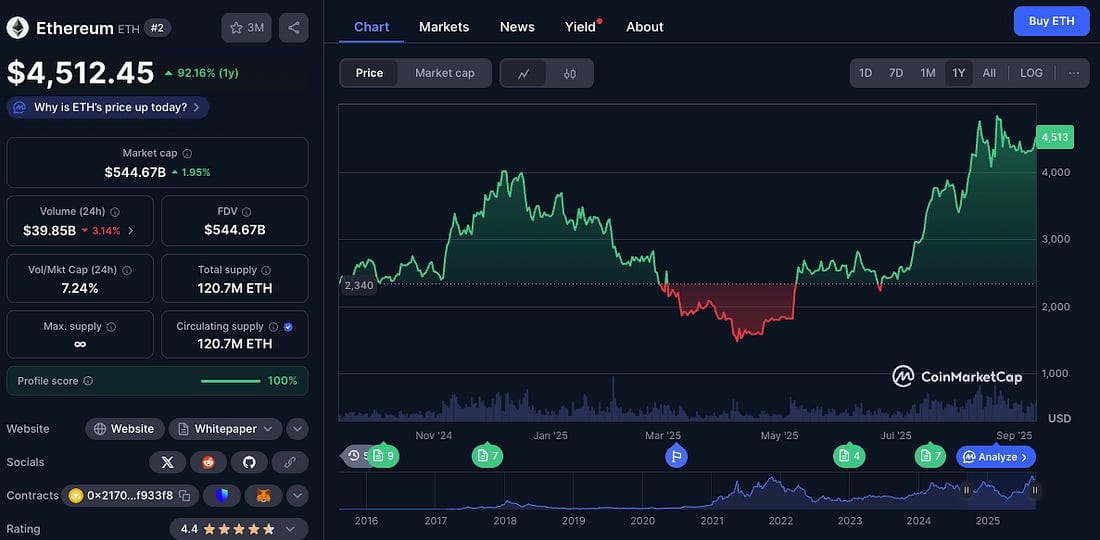Open the Chart tab
The height and width of the screenshot is (540, 1100).
pos(372,27)
